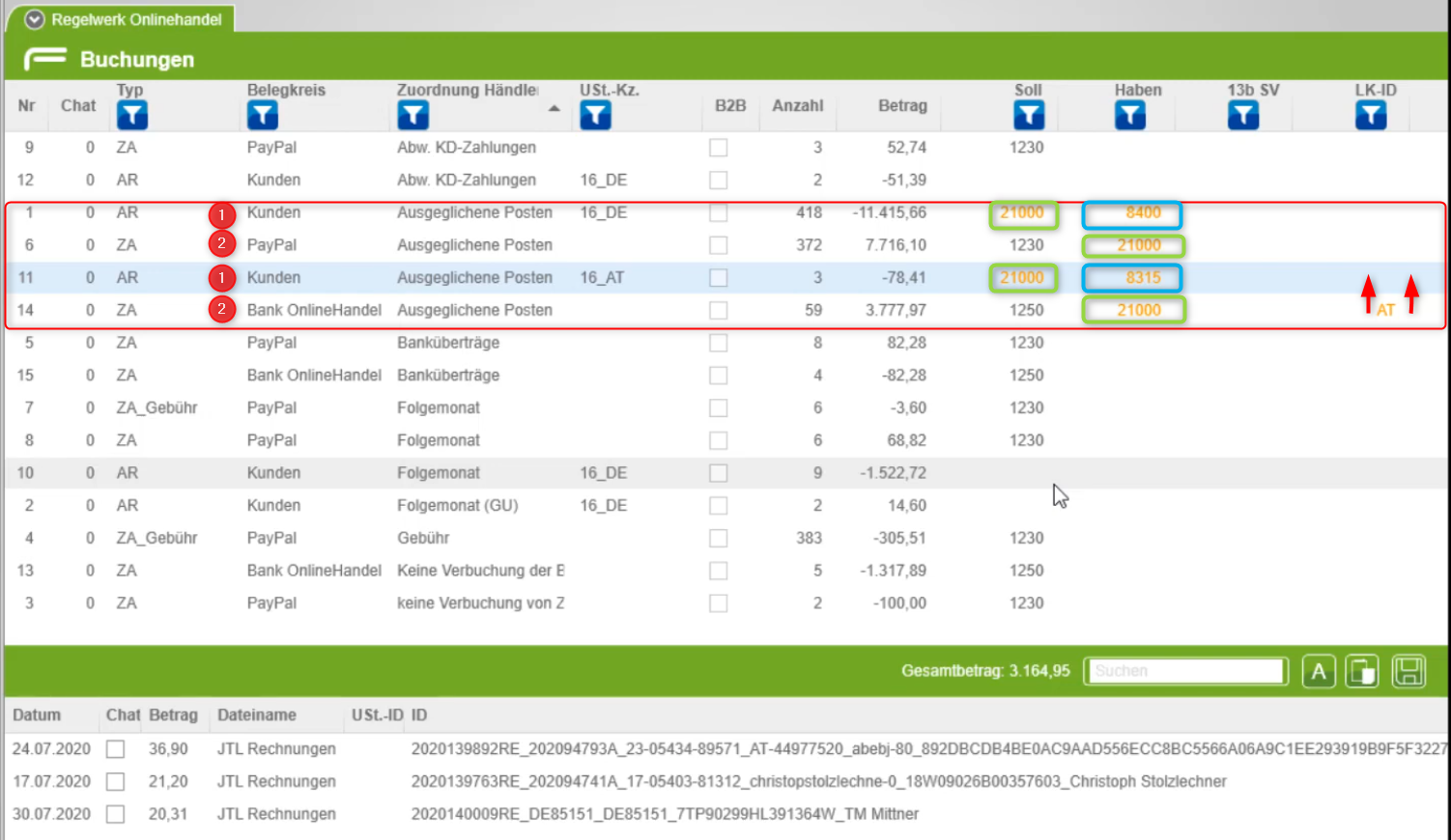This screenshot has height=840, width=1451.
Task: Filter the Haben column
Action: (1129, 116)
